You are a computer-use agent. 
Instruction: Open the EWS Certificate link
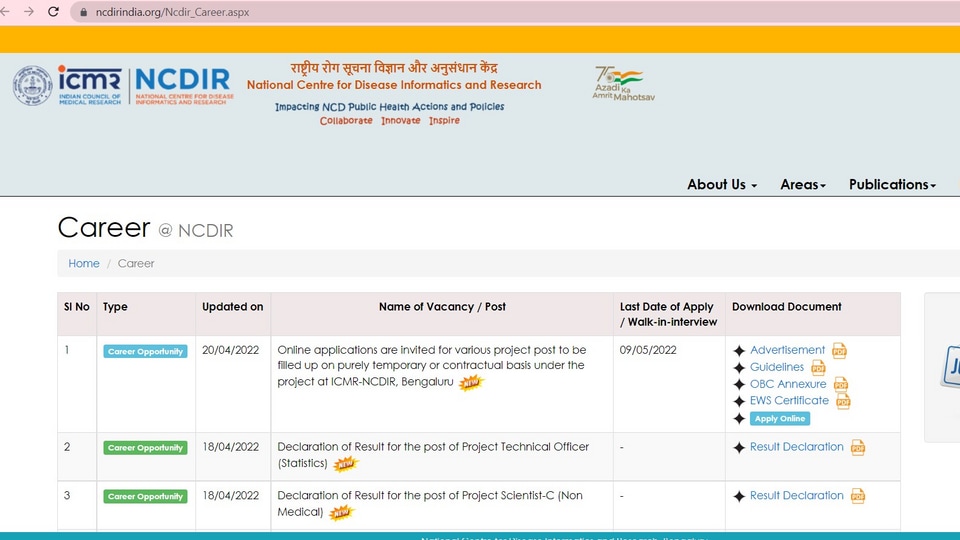coord(789,400)
